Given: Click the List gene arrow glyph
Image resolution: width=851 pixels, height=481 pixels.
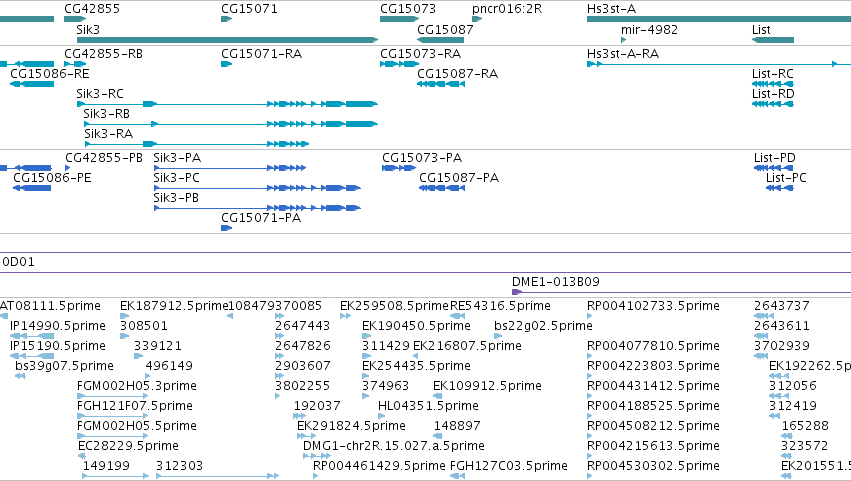Looking at the screenshot, I should [773, 40].
